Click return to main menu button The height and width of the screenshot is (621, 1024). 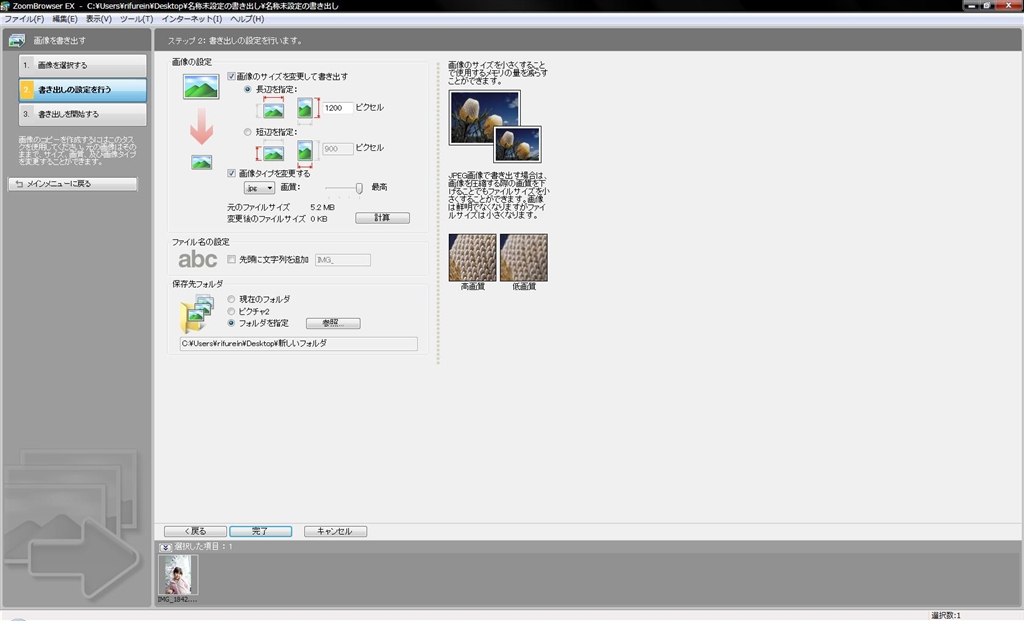click(73, 184)
